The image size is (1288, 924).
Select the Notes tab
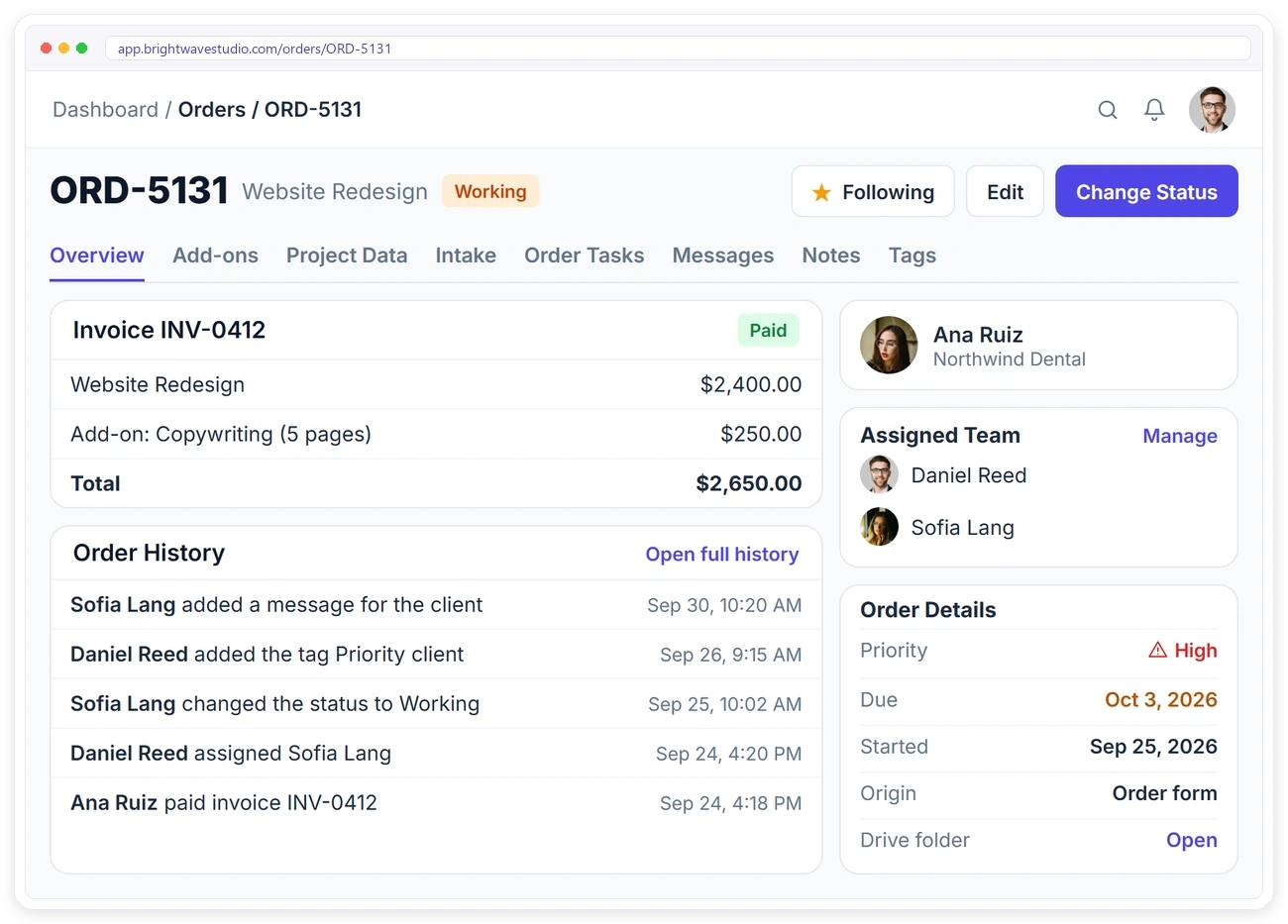pyautogui.click(x=831, y=256)
